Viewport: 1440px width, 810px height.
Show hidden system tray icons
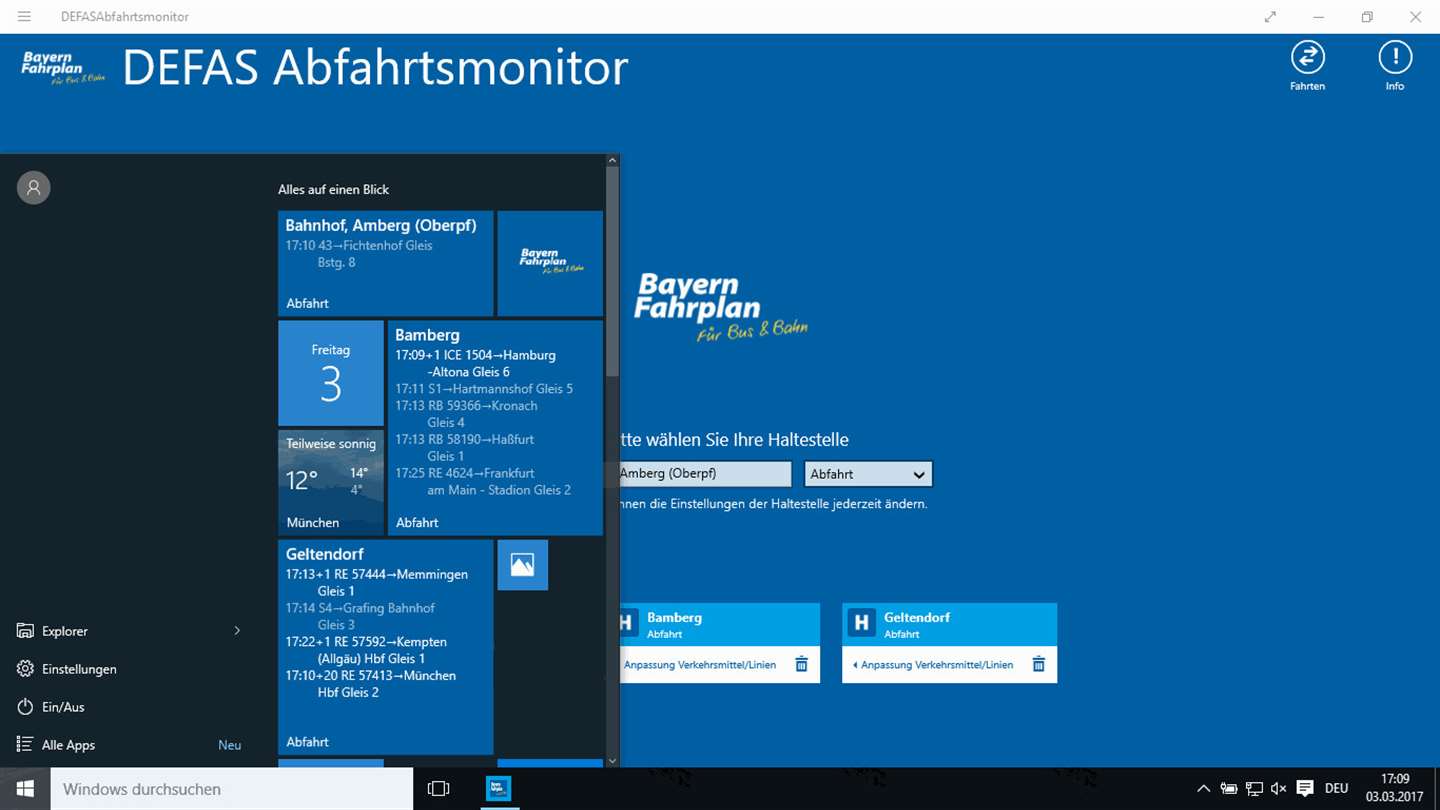(1203, 789)
